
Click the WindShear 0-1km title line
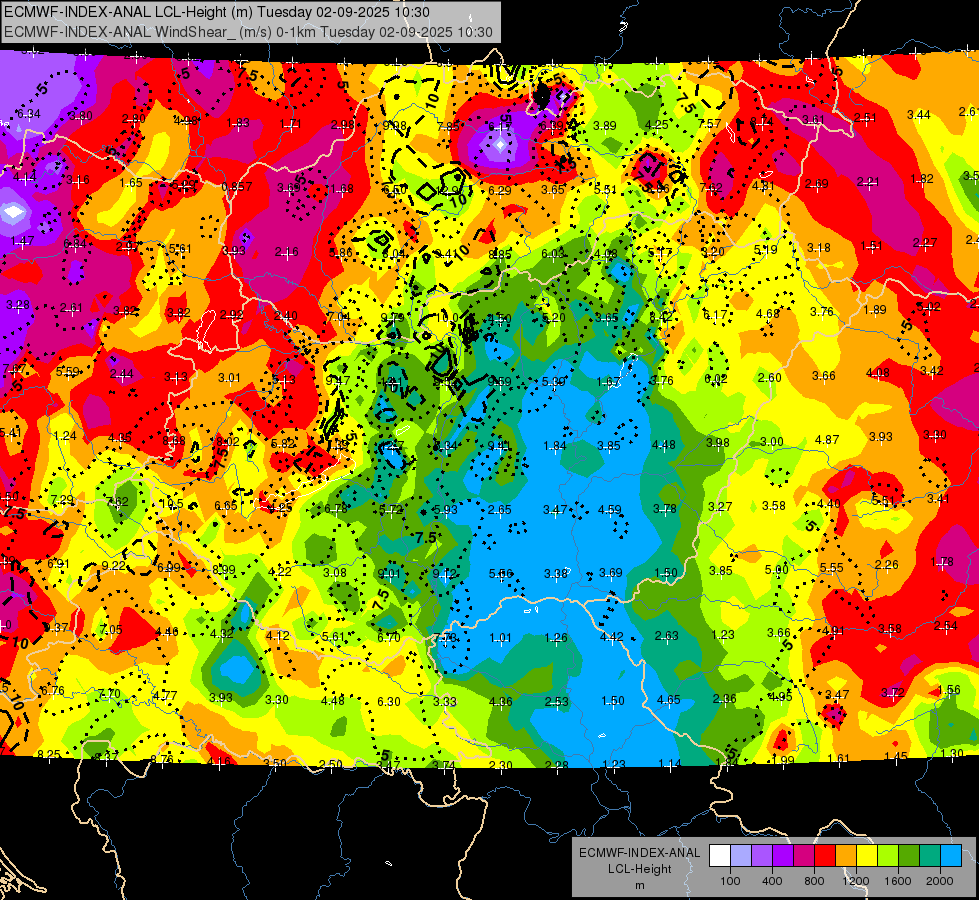click(x=248, y=32)
